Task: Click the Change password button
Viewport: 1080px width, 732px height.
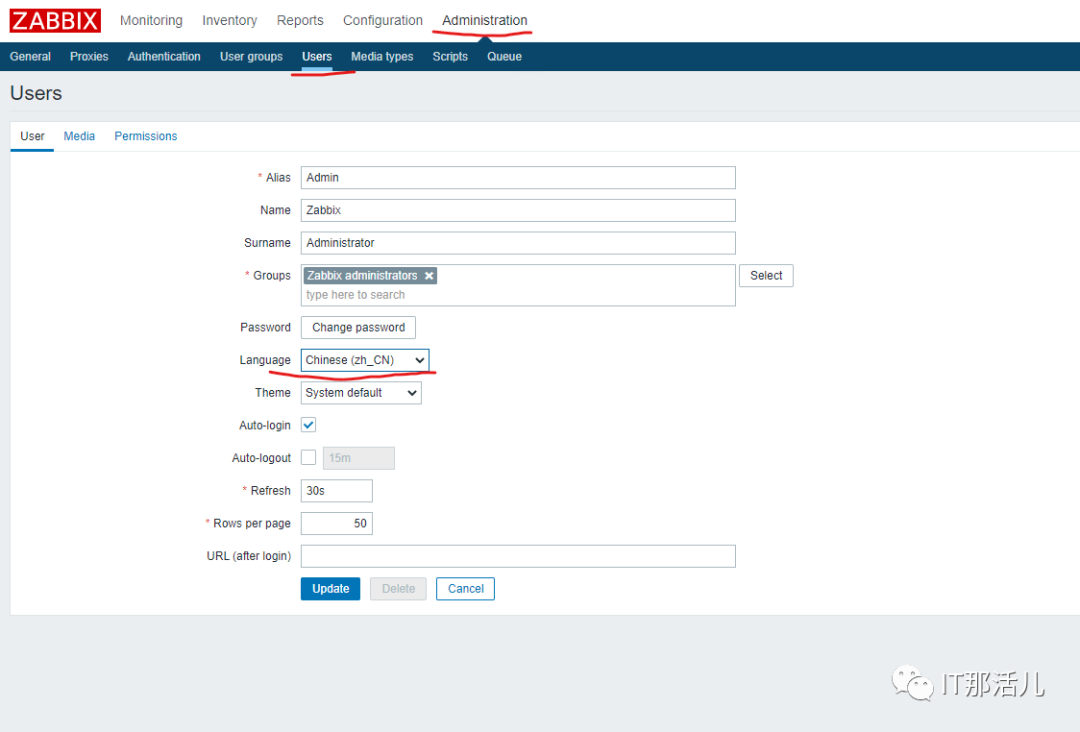Action: point(358,327)
